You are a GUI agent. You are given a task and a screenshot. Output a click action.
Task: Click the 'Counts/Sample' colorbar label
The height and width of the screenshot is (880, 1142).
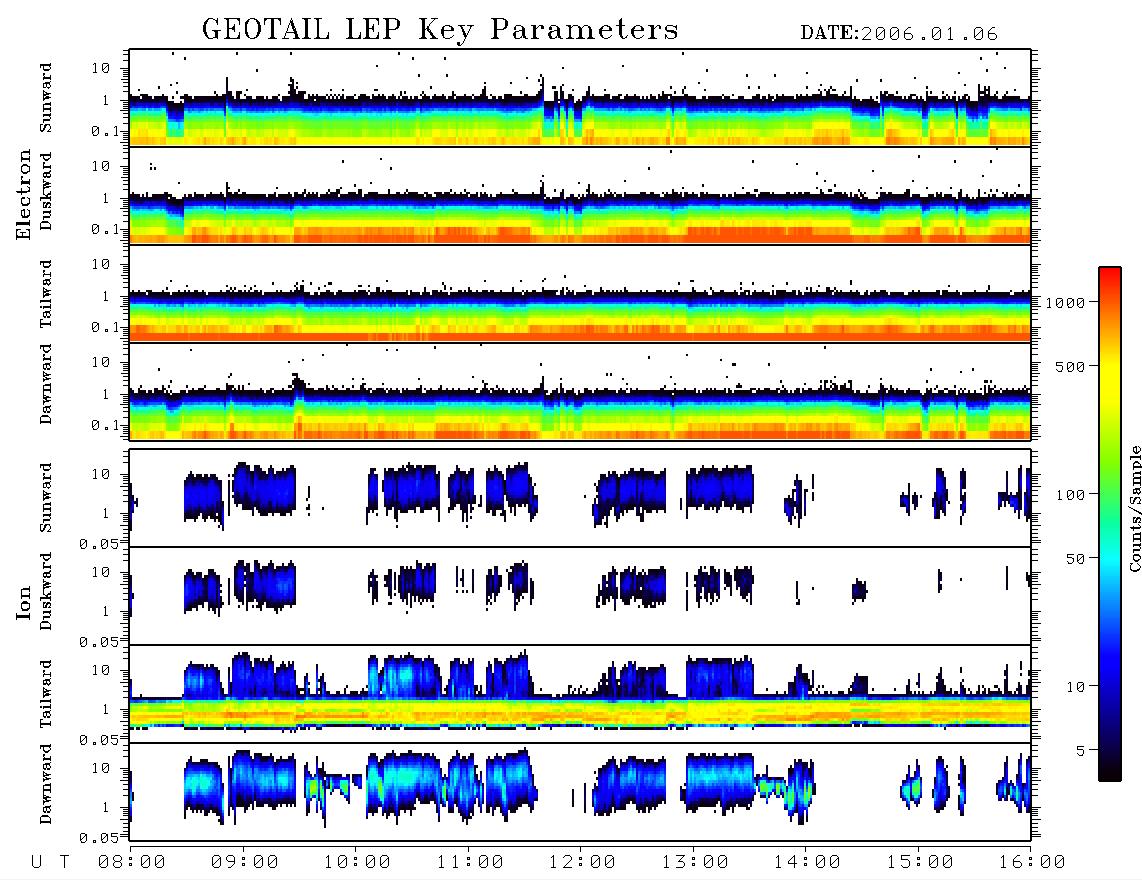(1134, 508)
